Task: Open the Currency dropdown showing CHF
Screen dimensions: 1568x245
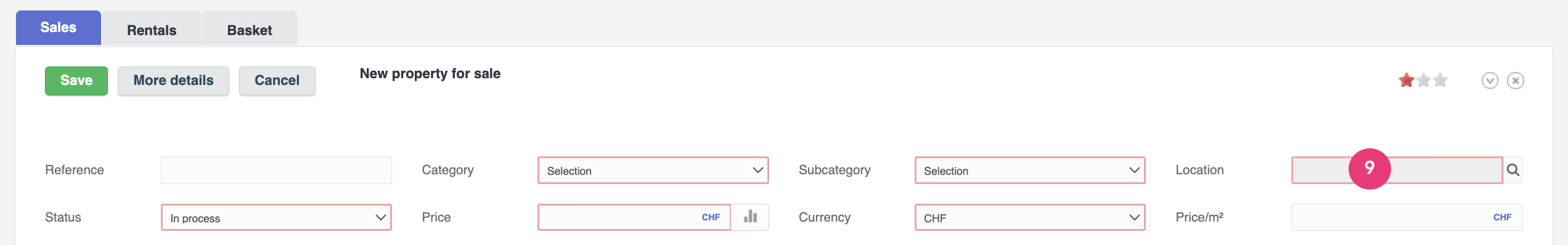Action: coord(1030,217)
